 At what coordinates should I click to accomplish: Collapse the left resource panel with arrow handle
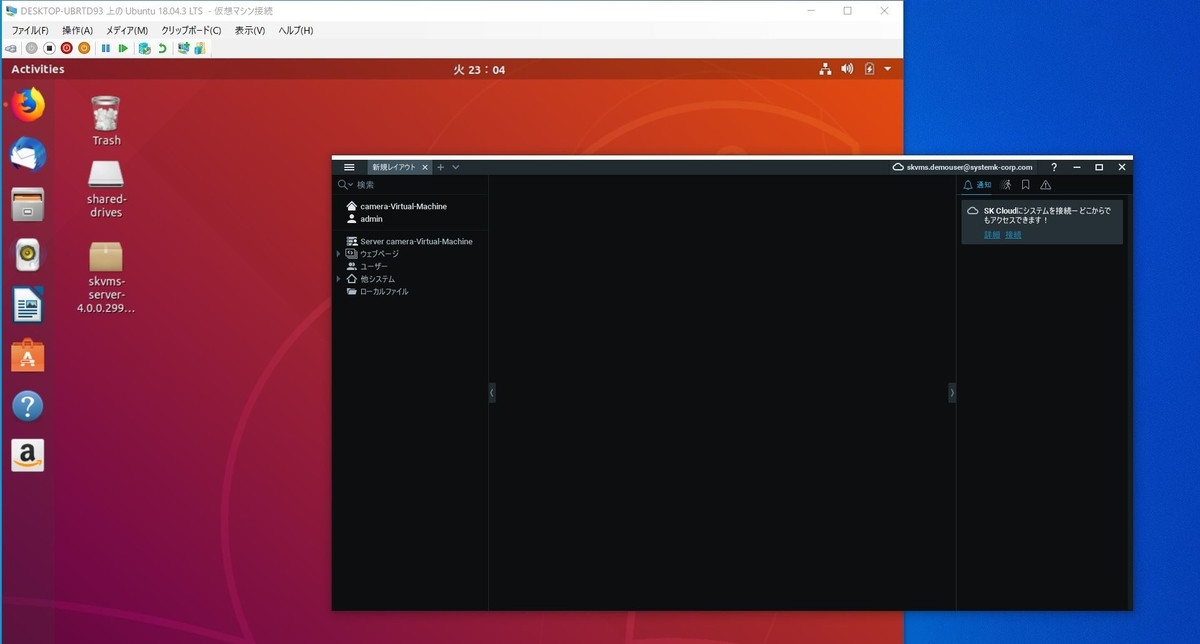tap(492, 393)
